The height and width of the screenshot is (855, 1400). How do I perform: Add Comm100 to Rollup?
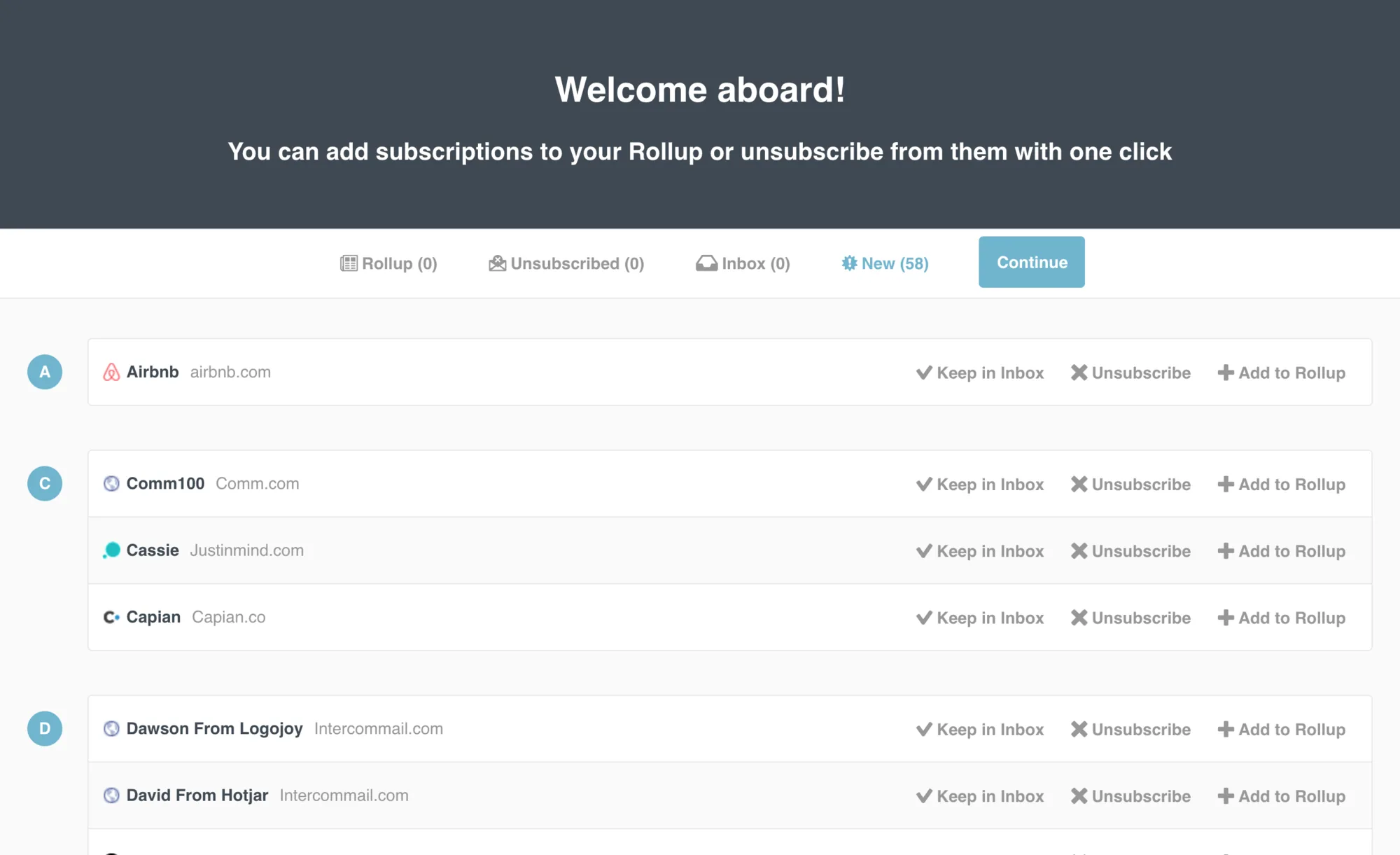[1282, 484]
